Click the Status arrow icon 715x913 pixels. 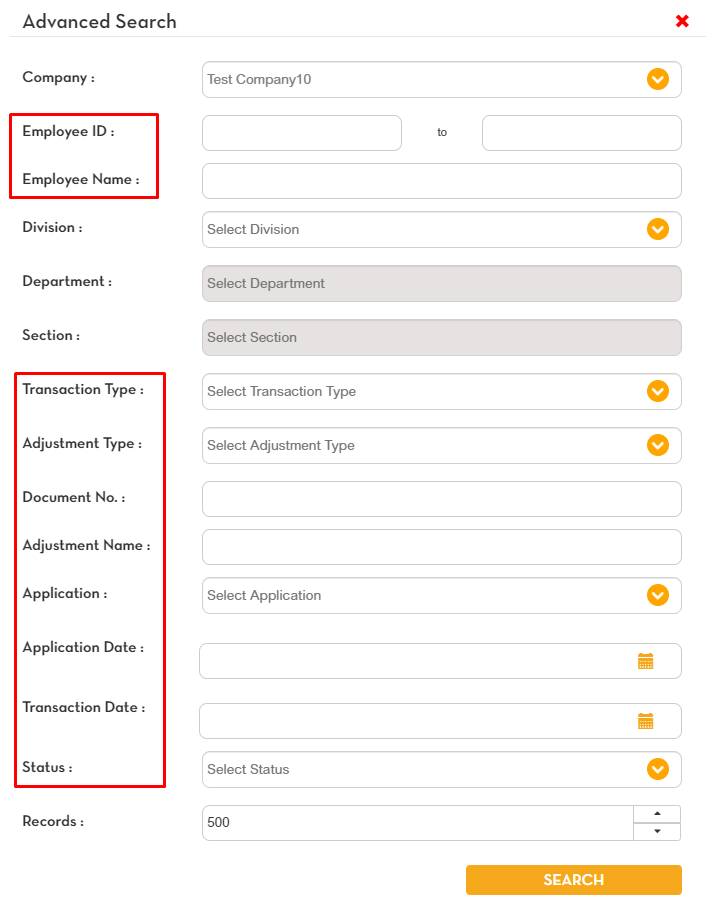coord(657,769)
